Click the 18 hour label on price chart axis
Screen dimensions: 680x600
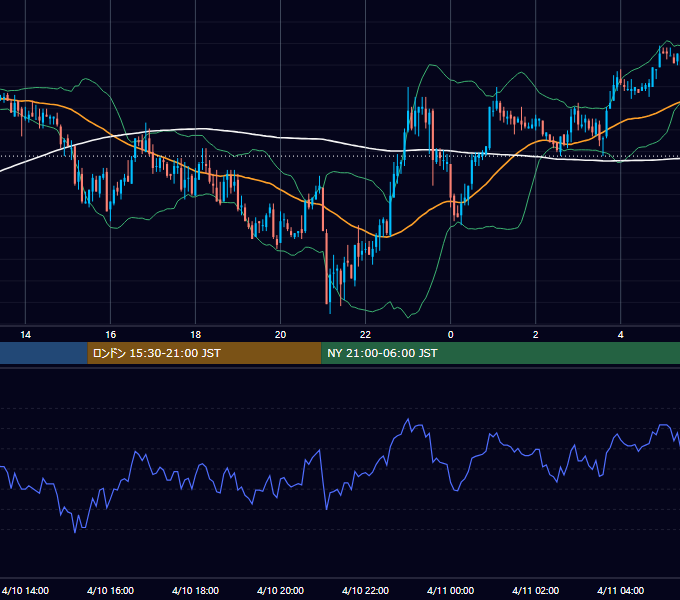point(196,335)
